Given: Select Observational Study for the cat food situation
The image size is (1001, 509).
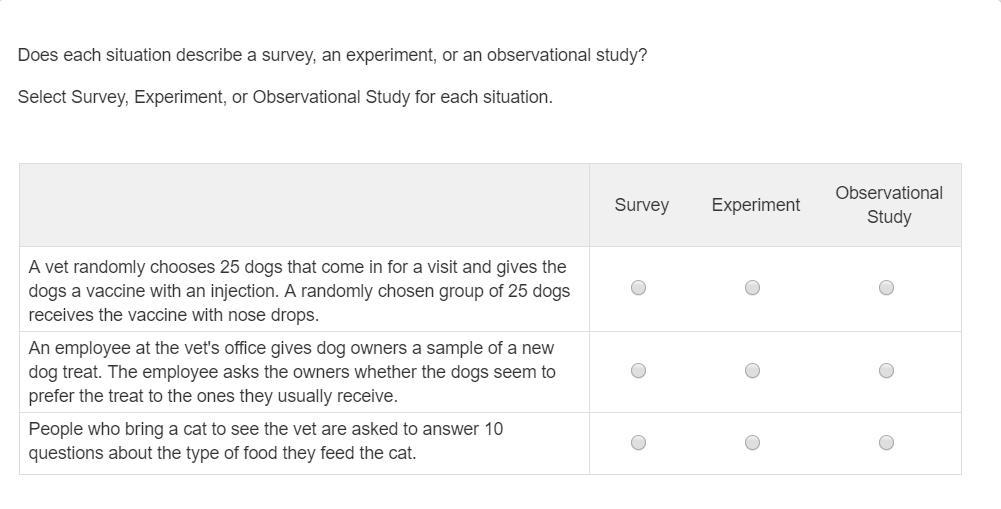Looking at the screenshot, I should point(886,443).
